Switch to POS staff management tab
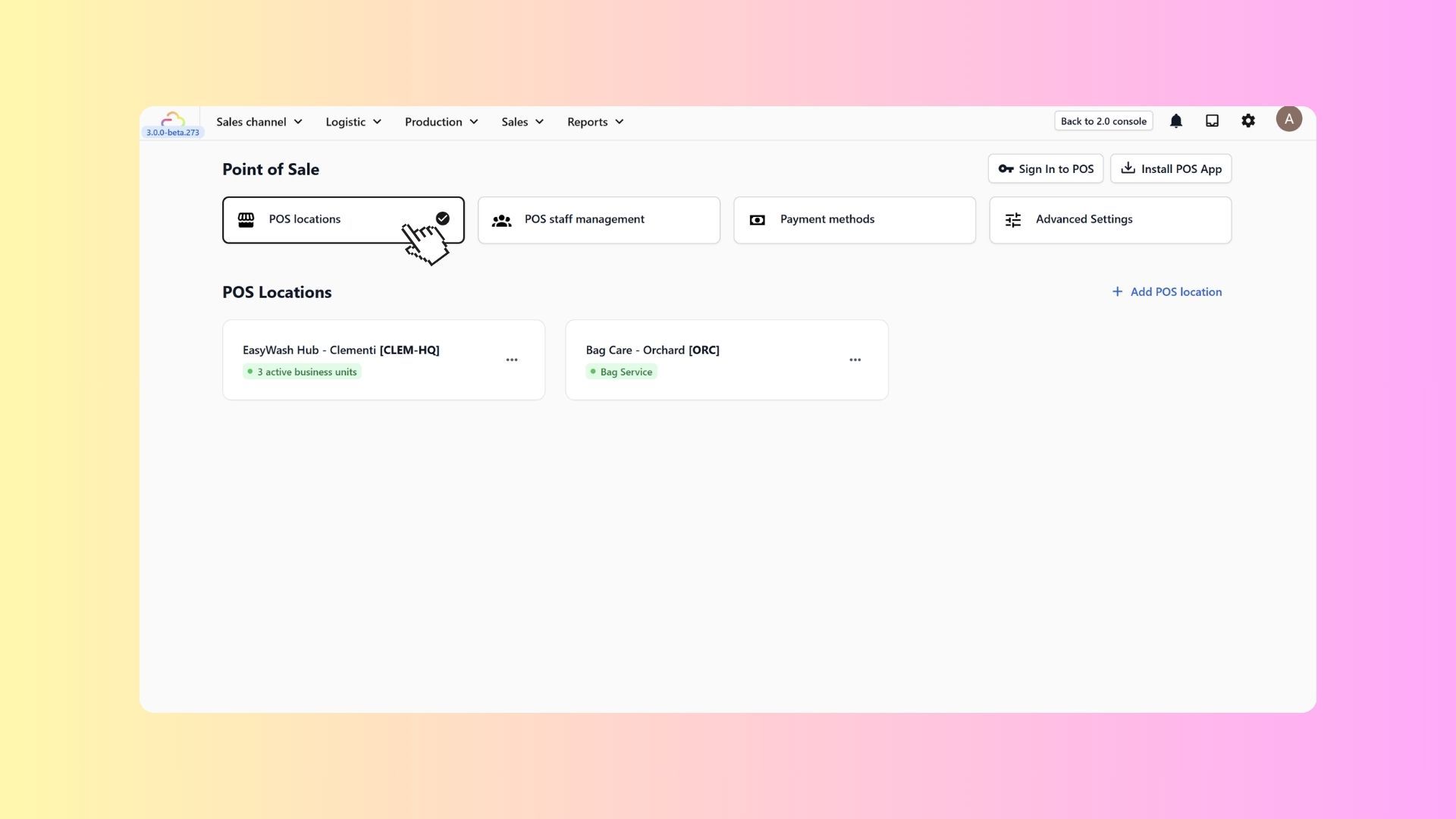Image resolution: width=1456 pixels, height=819 pixels. (x=598, y=220)
